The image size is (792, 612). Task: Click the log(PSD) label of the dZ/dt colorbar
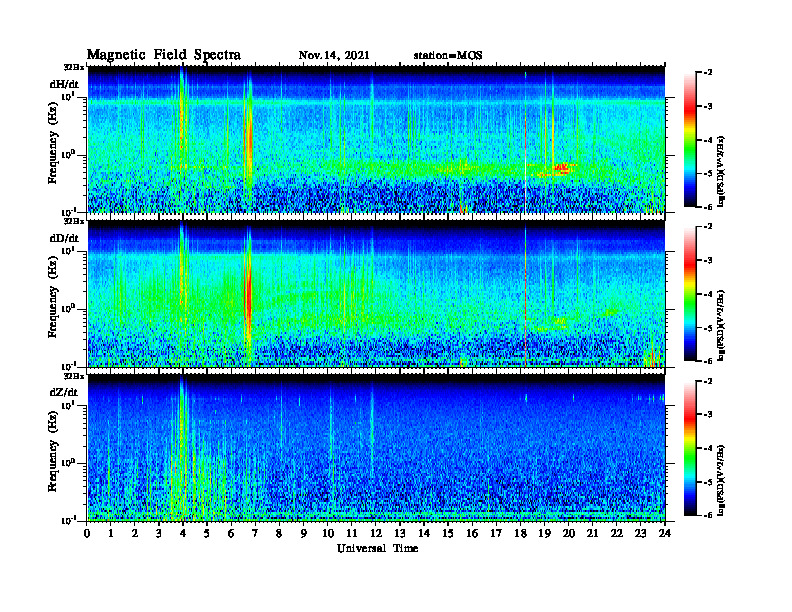point(721,480)
